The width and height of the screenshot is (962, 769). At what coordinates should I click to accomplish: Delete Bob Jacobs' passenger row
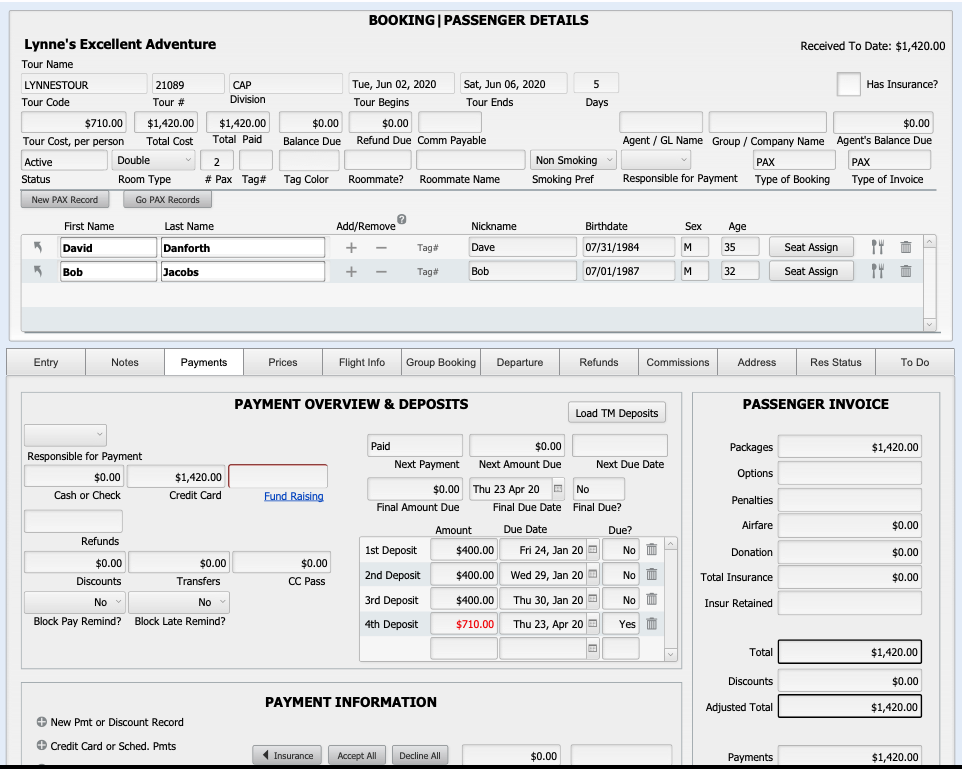coord(906,271)
